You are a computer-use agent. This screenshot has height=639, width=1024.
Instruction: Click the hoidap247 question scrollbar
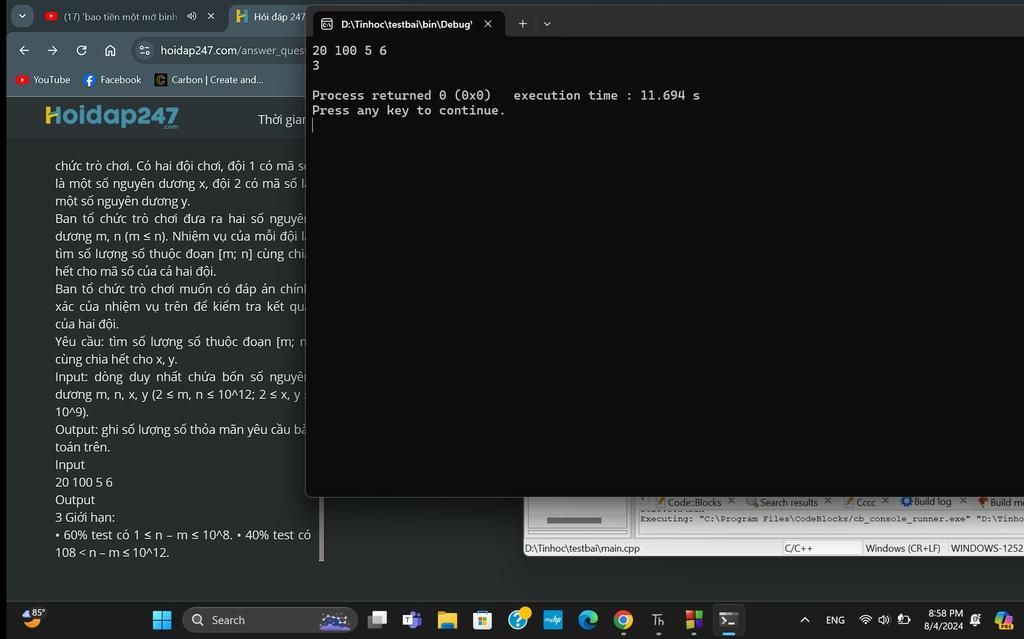tap(321, 528)
